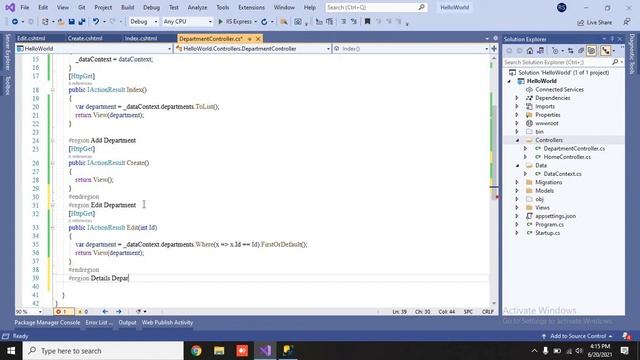This screenshot has width=640, height=360.
Task: Switch to the Edit.cshtml tab
Action: coord(31,38)
